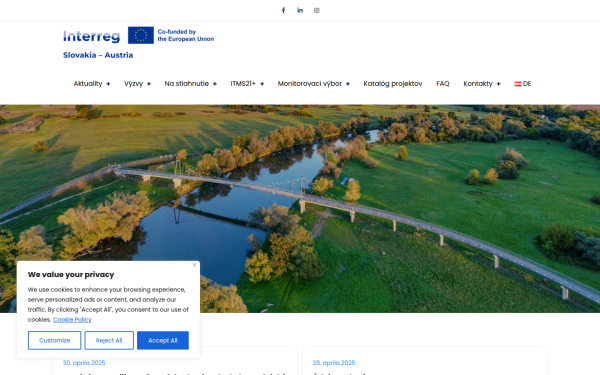The image size is (600, 375).
Task: Click the Slovakia – Austria title
Action: [98, 55]
